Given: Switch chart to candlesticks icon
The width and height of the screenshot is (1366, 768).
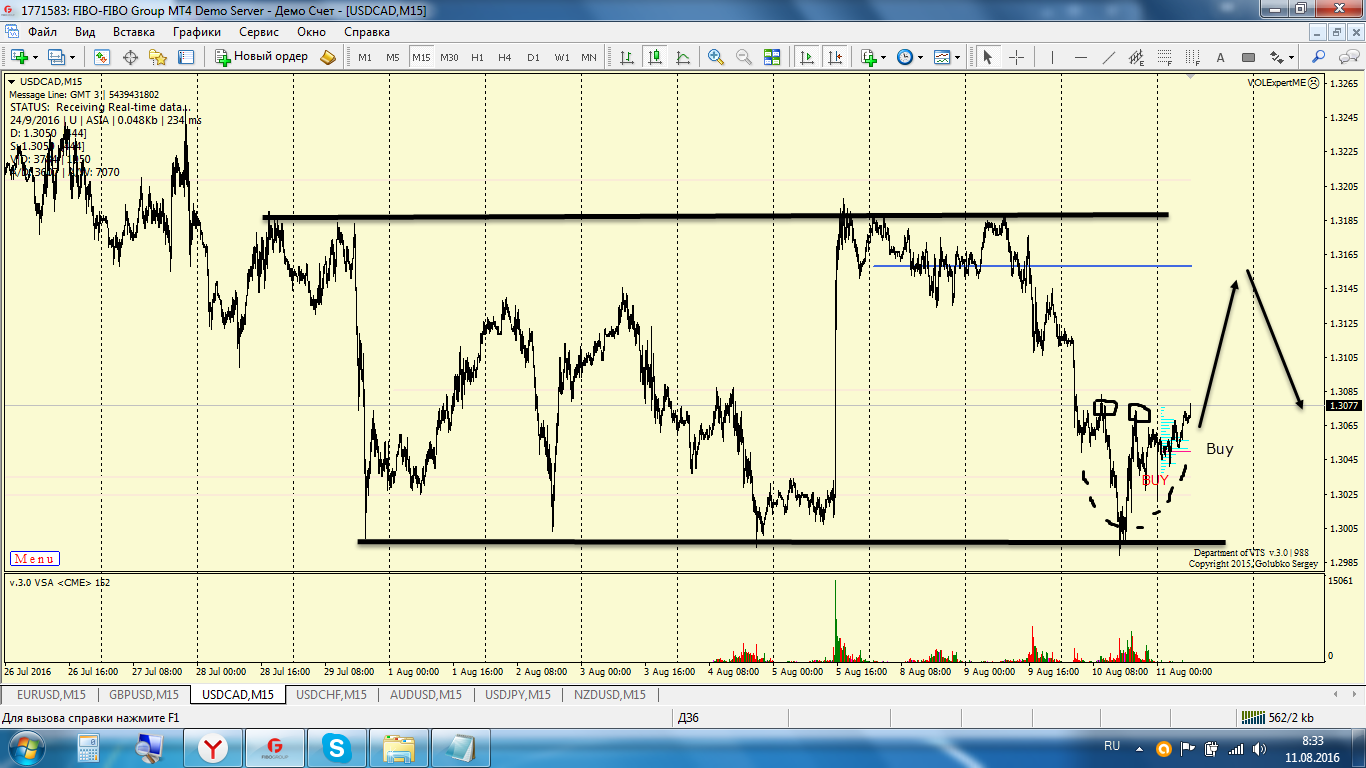Looking at the screenshot, I should click(x=655, y=57).
